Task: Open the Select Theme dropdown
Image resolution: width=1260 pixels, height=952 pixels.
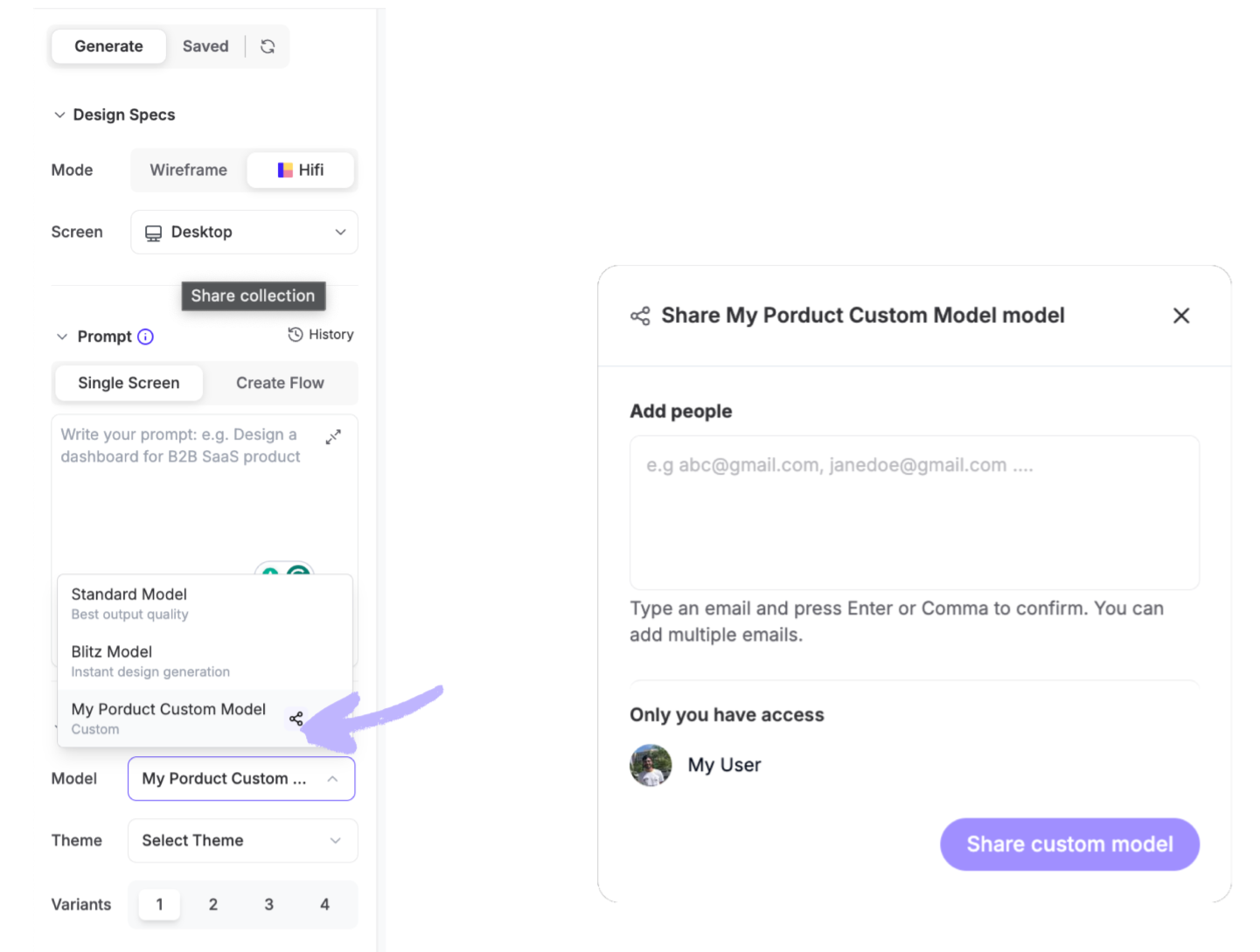Action: [242, 841]
